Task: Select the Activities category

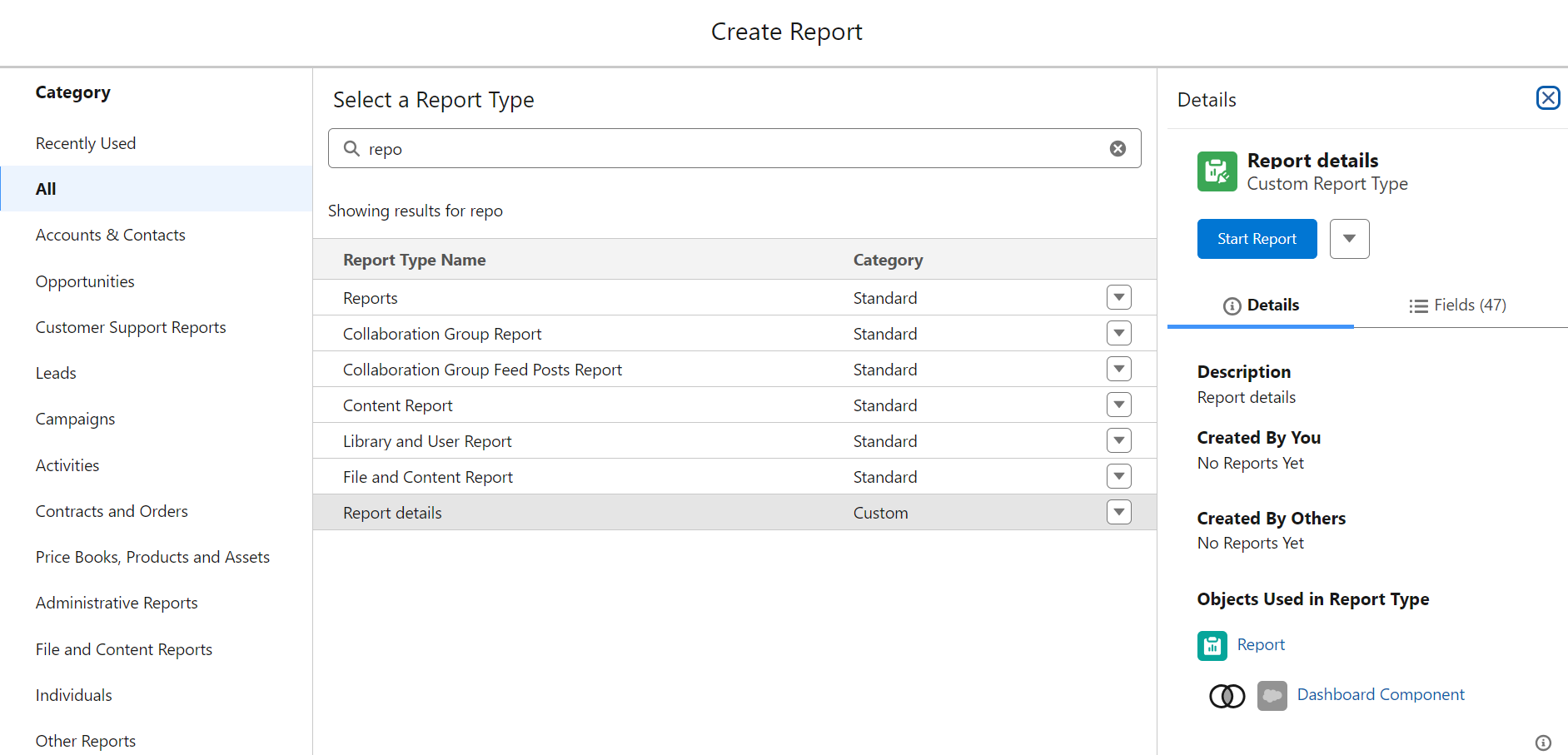Action: click(x=157, y=465)
